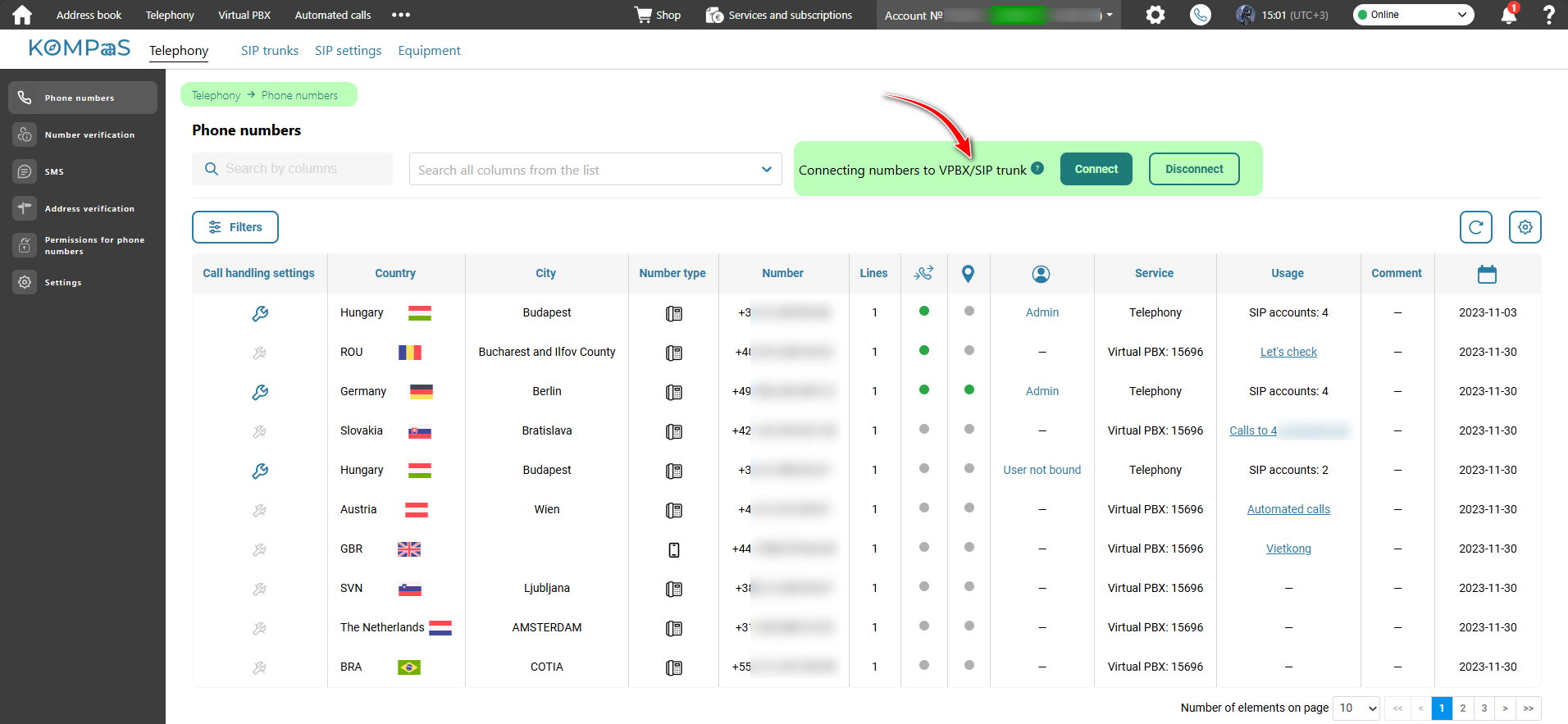
Task: Click the Connect button
Action: click(1096, 169)
